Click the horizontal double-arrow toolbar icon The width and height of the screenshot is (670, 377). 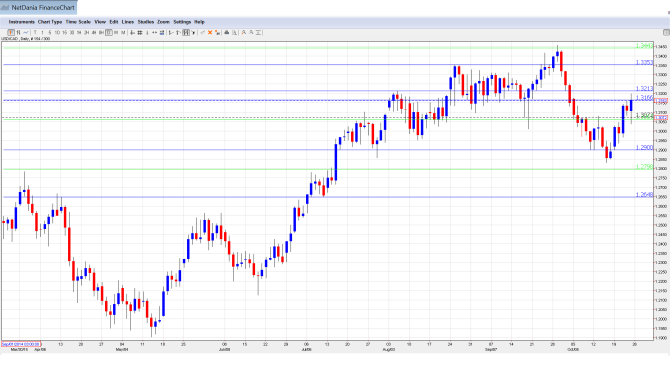click(x=154, y=32)
